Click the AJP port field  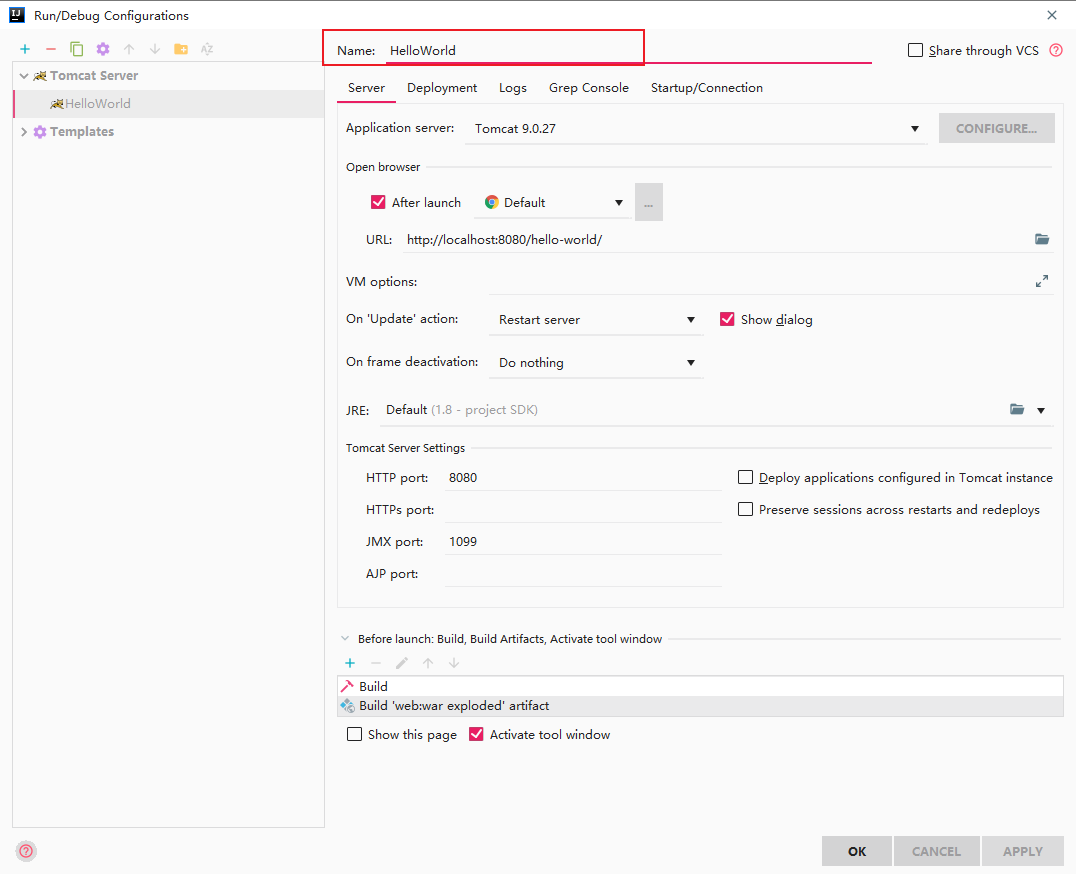(583, 574)
